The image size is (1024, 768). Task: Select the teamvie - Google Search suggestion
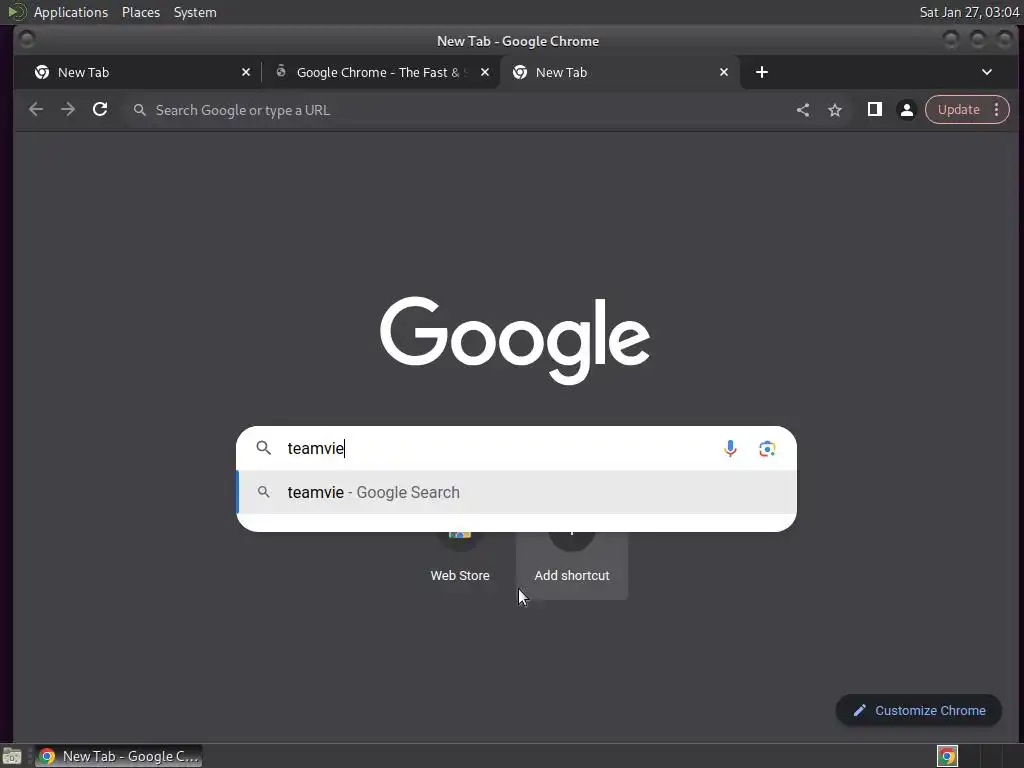tap(516, 492)
